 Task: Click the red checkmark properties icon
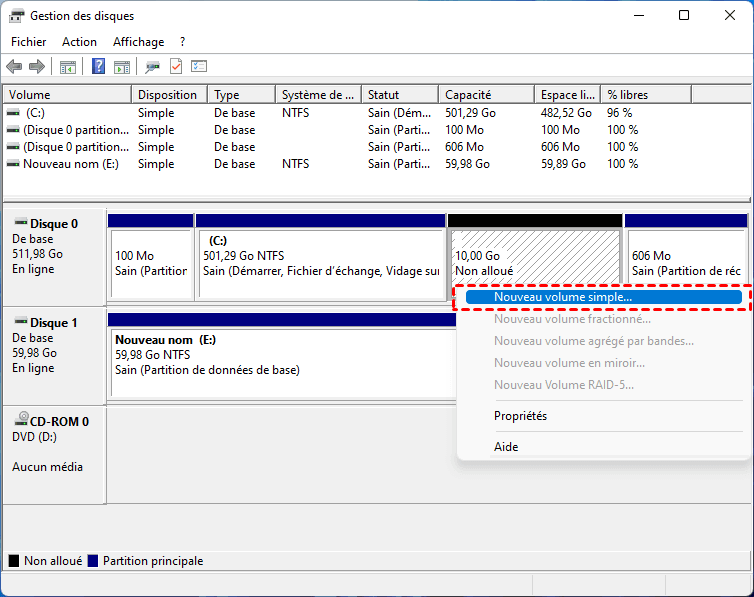click(x=176, y=67)
